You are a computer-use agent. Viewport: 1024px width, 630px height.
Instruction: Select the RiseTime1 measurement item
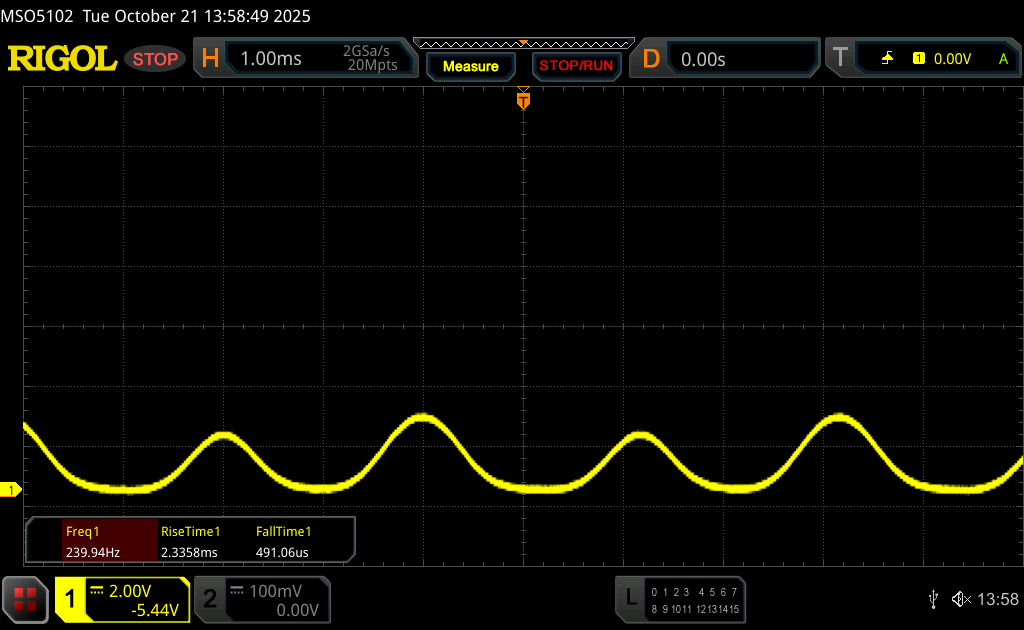coord(190,541)
